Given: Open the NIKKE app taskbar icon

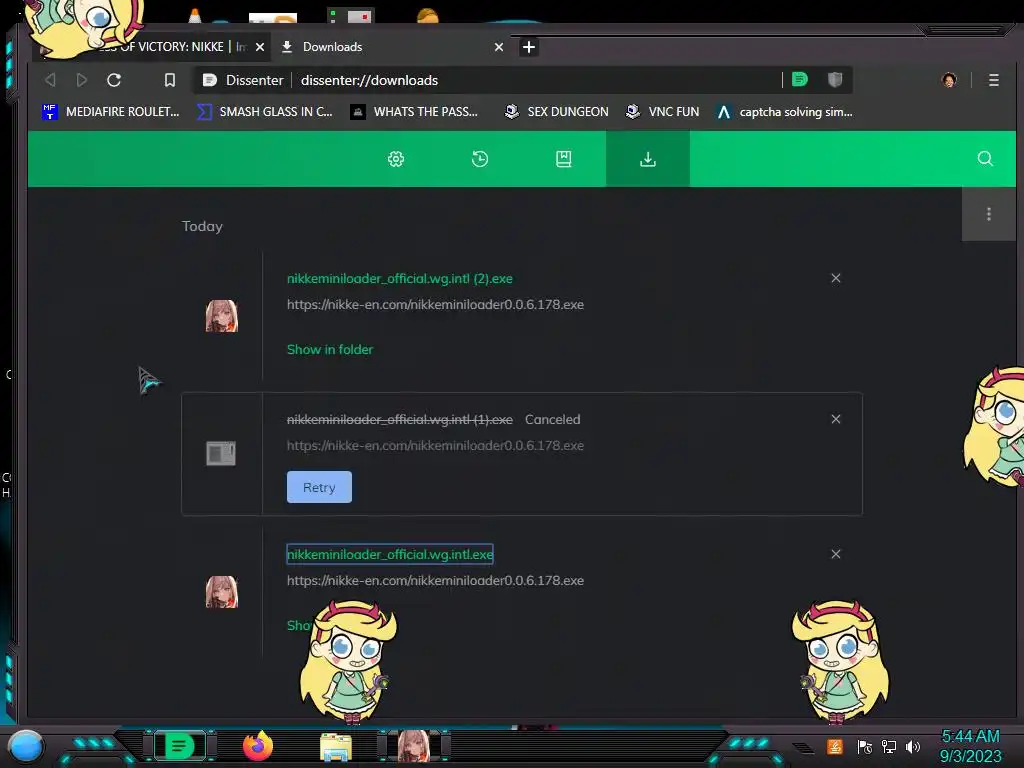Looking at the screenshot, I should click(x=414, y=746).
